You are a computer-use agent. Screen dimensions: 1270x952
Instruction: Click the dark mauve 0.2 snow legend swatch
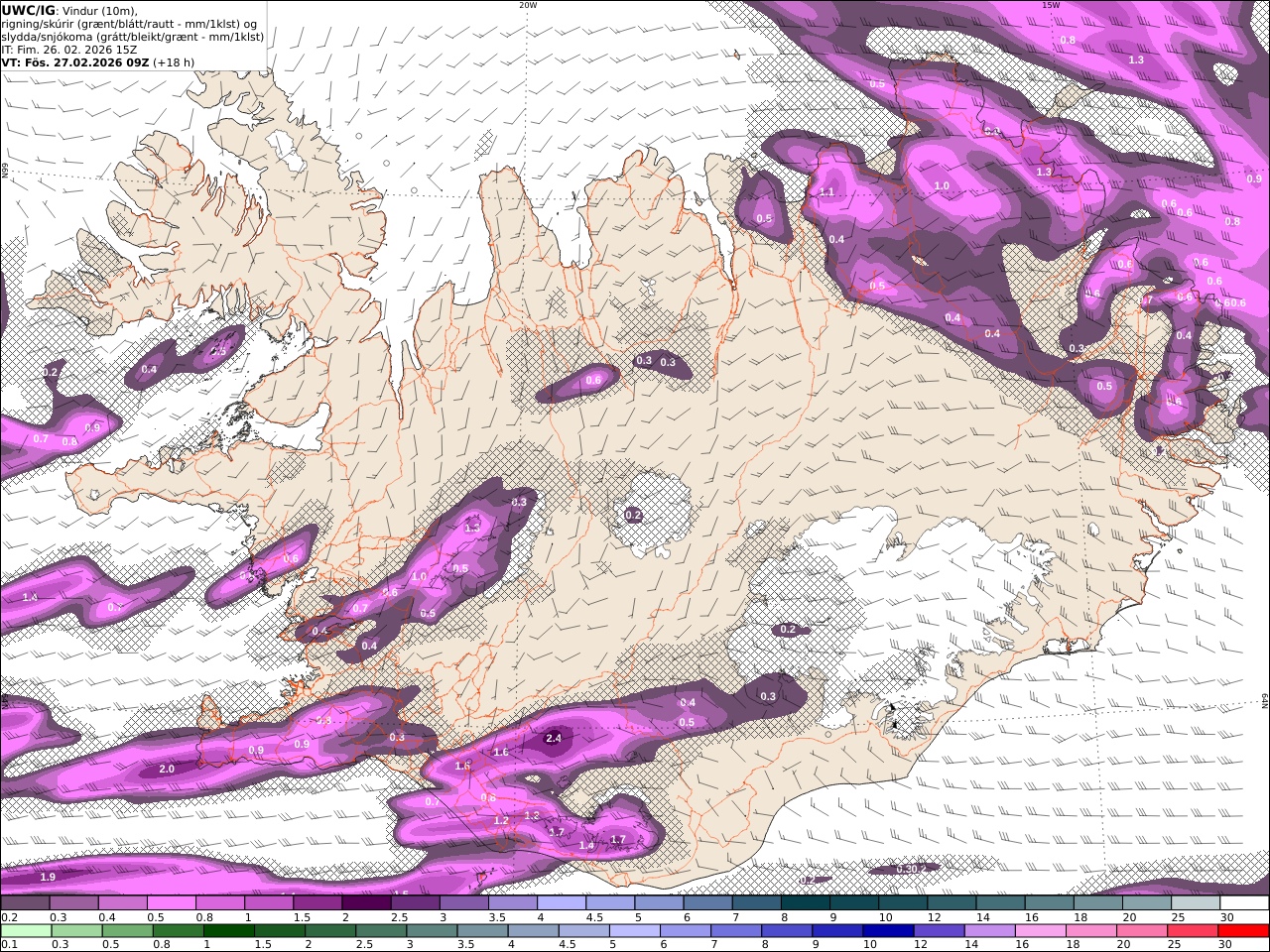[25, 903]
